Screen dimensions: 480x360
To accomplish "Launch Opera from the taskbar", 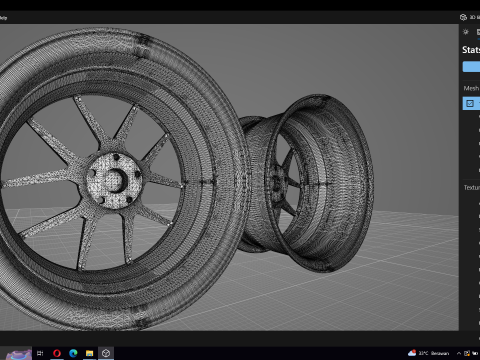I will (57, 353).
